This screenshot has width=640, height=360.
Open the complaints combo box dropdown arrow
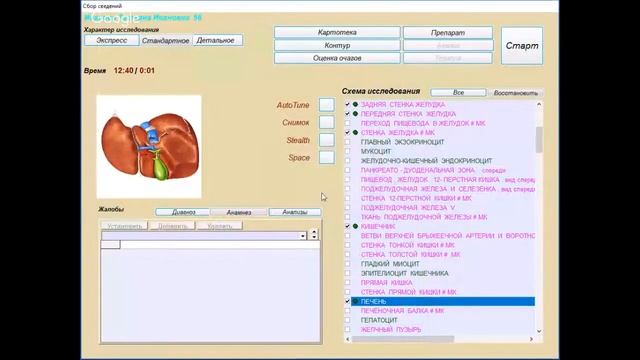tap(302, 236)
